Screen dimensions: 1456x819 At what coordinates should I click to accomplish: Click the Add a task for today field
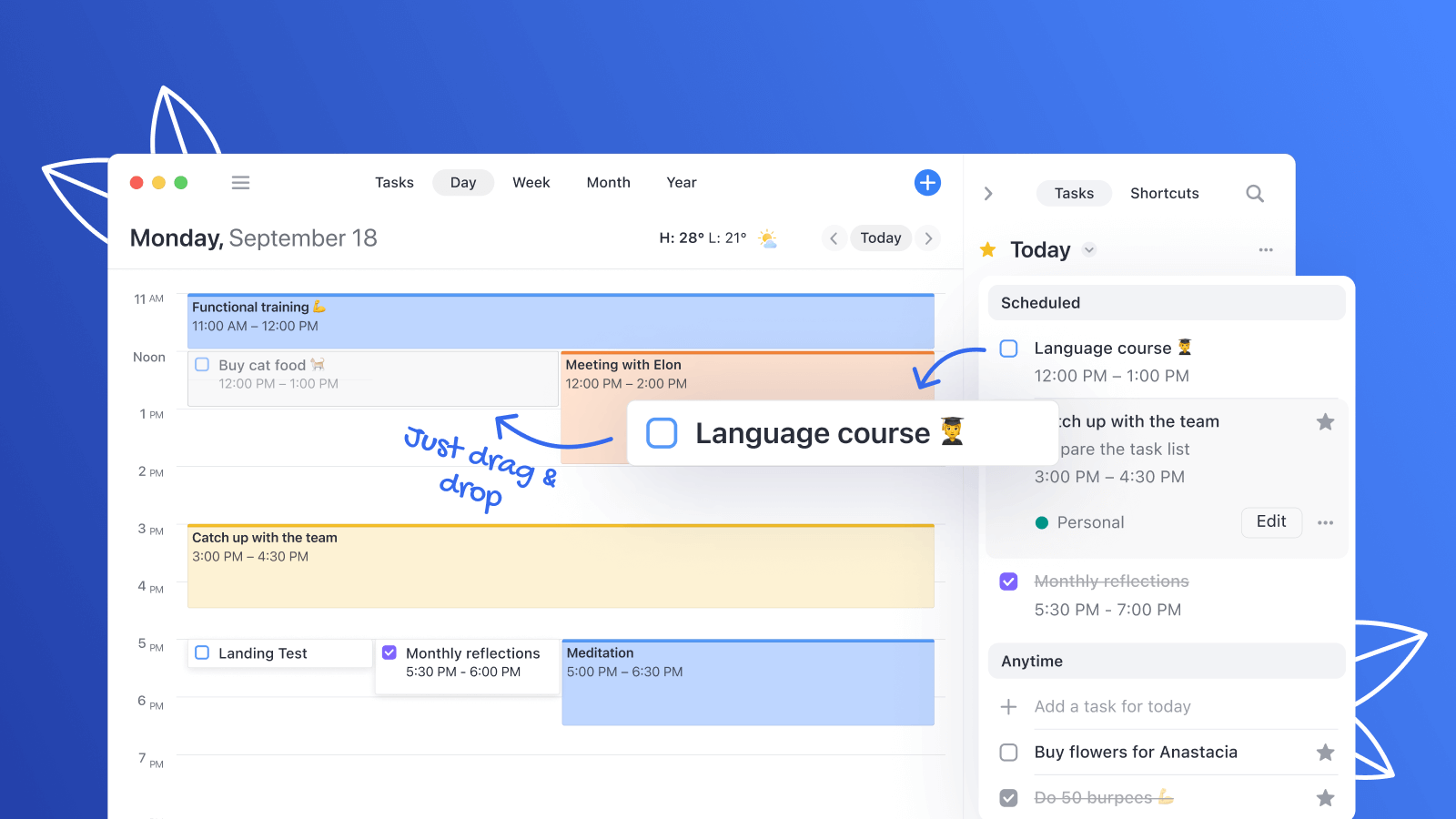pyautogui.click(x=1112, y=706)
